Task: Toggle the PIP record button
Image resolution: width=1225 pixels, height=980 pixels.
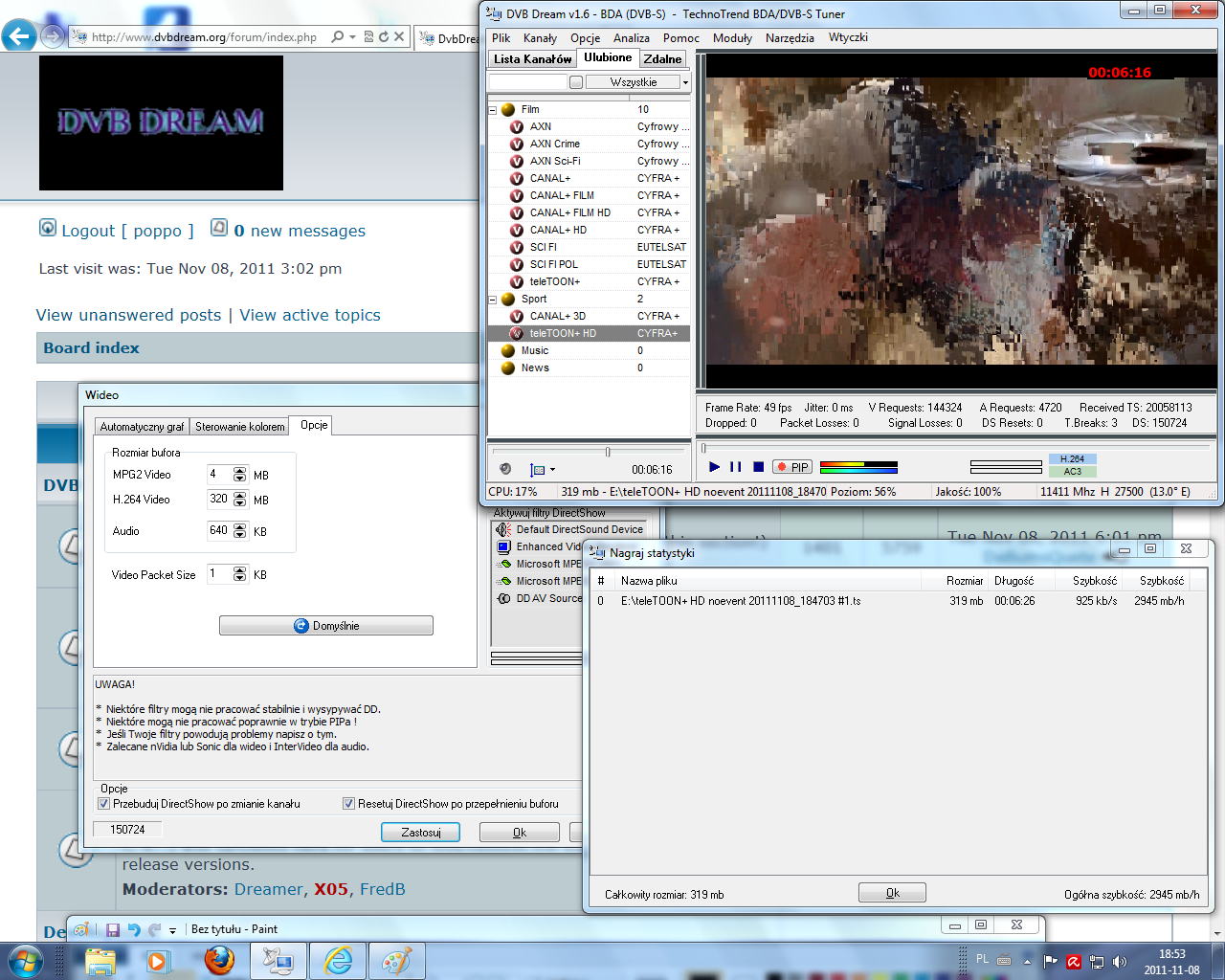Action: coord(792,467)
